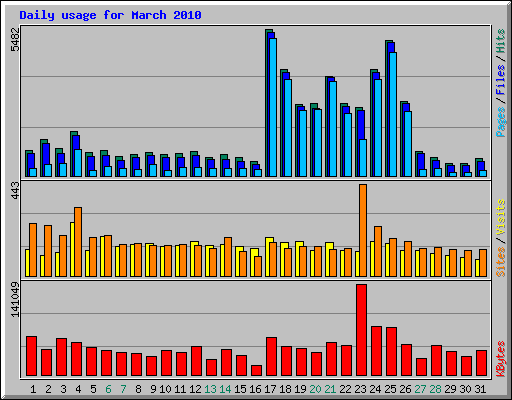Click the chart title 'Daily usage for March 2010'

coord(110,15)
